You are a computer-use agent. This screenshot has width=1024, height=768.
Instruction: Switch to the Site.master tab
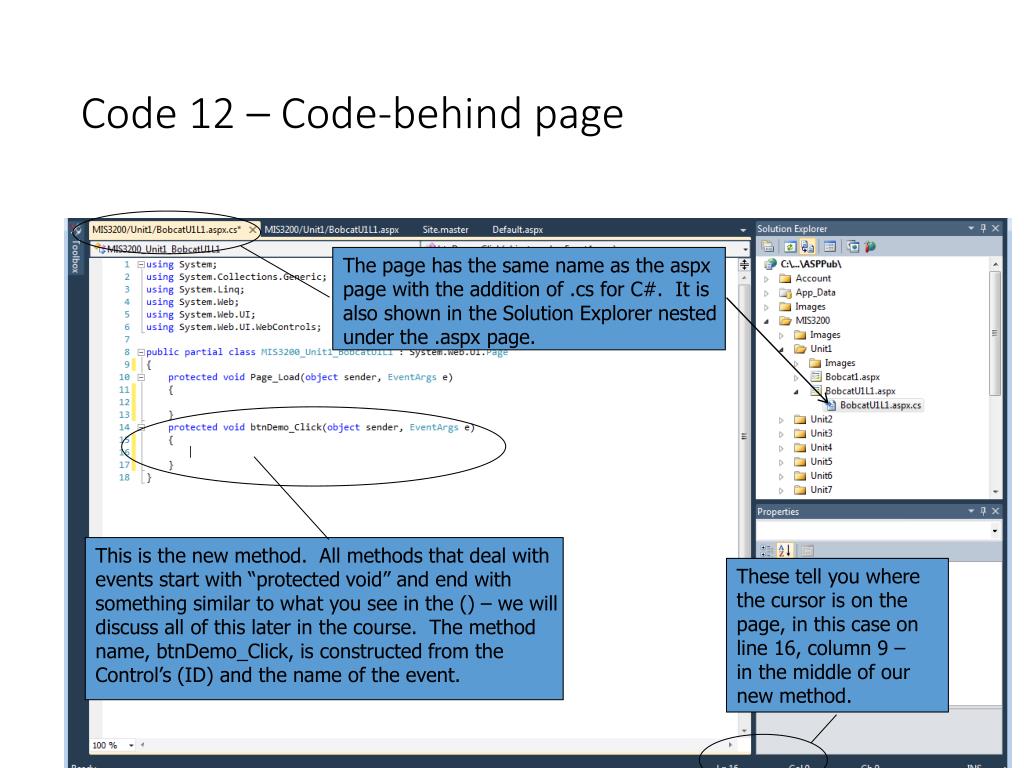tap(445, 230)
